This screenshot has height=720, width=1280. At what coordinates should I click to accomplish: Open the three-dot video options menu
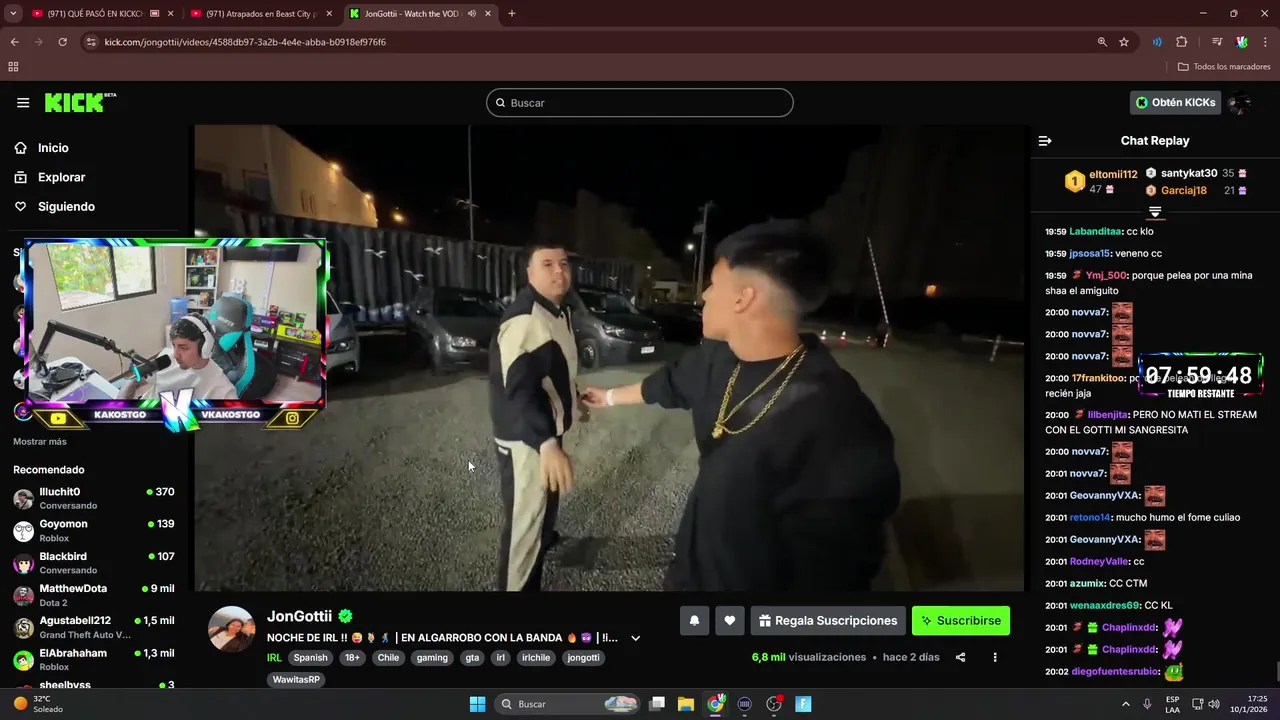tap(995, 657)
